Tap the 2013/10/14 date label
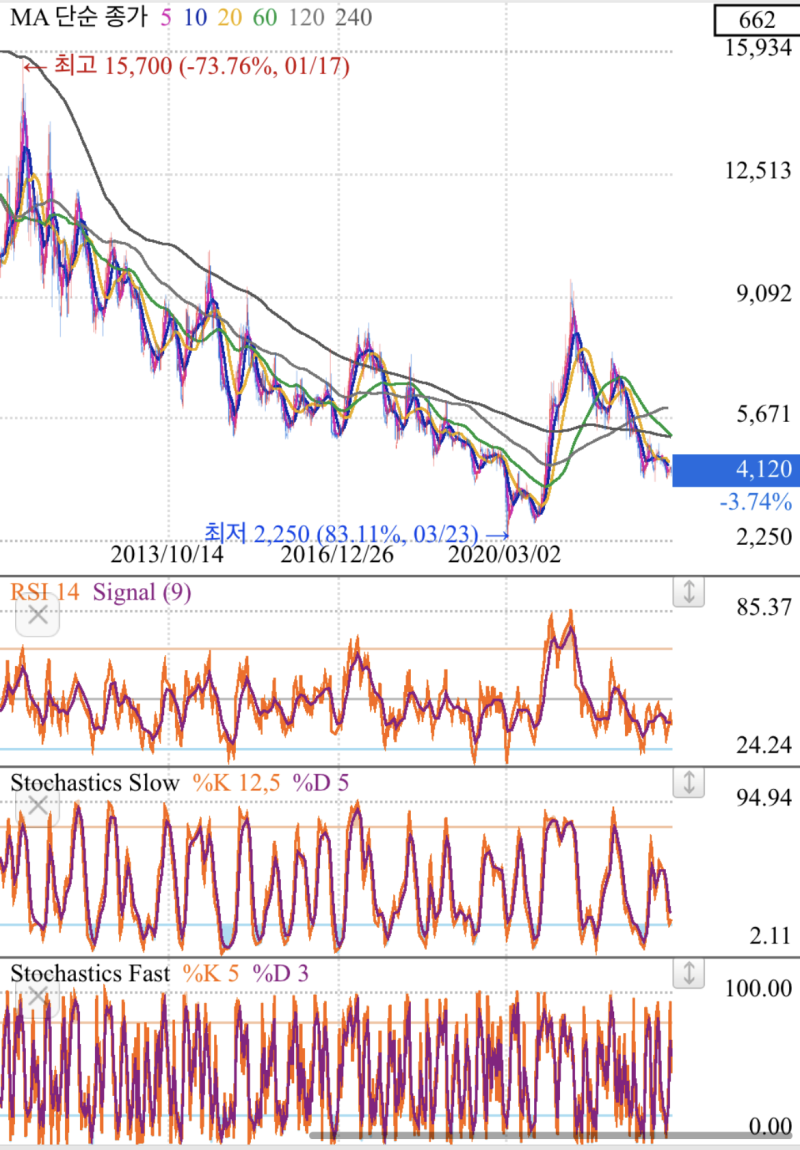800x1150 pixels. (x=167, y=554)
